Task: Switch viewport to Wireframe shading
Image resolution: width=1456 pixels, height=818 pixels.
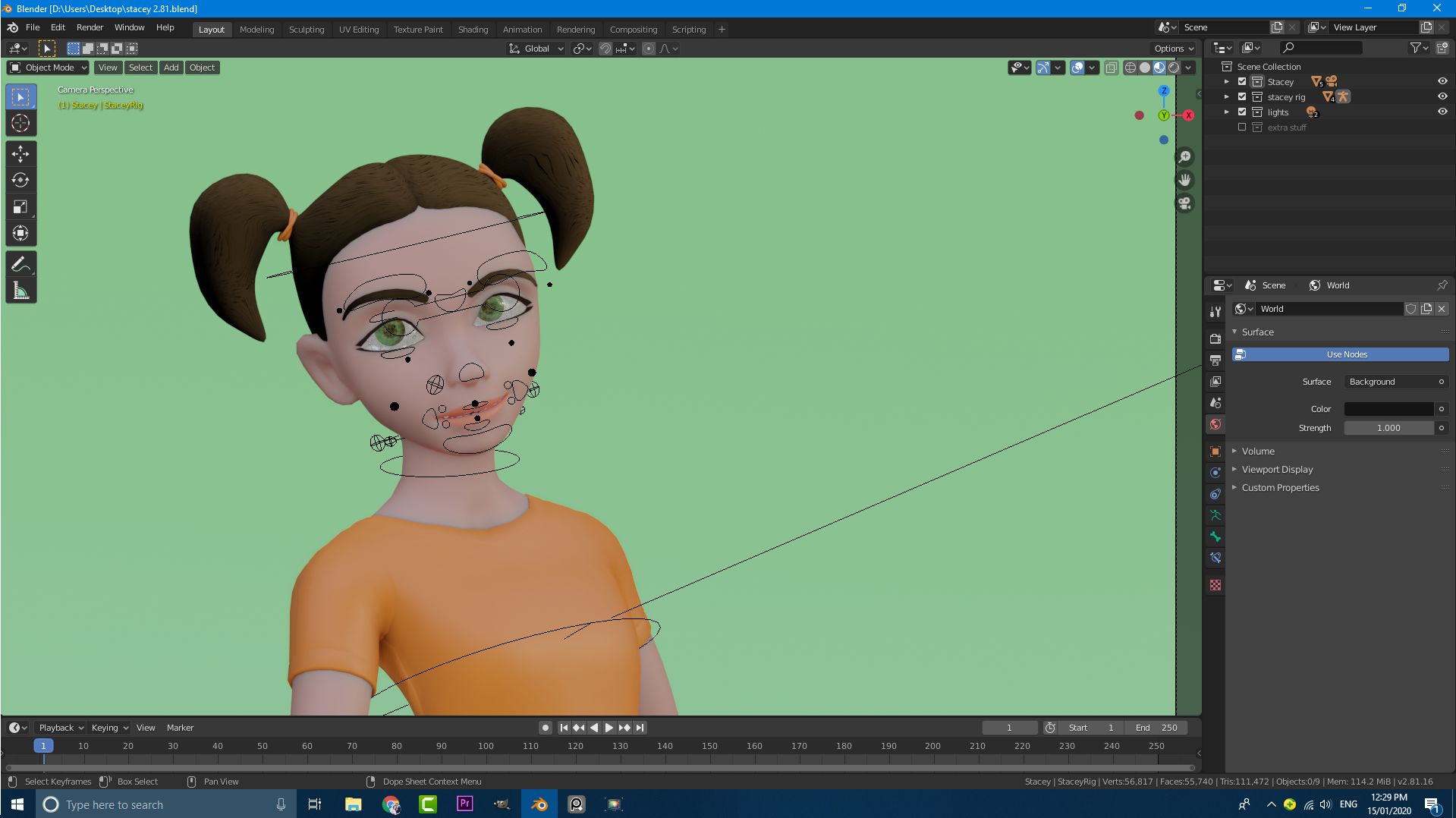Action: [1130, 68]
